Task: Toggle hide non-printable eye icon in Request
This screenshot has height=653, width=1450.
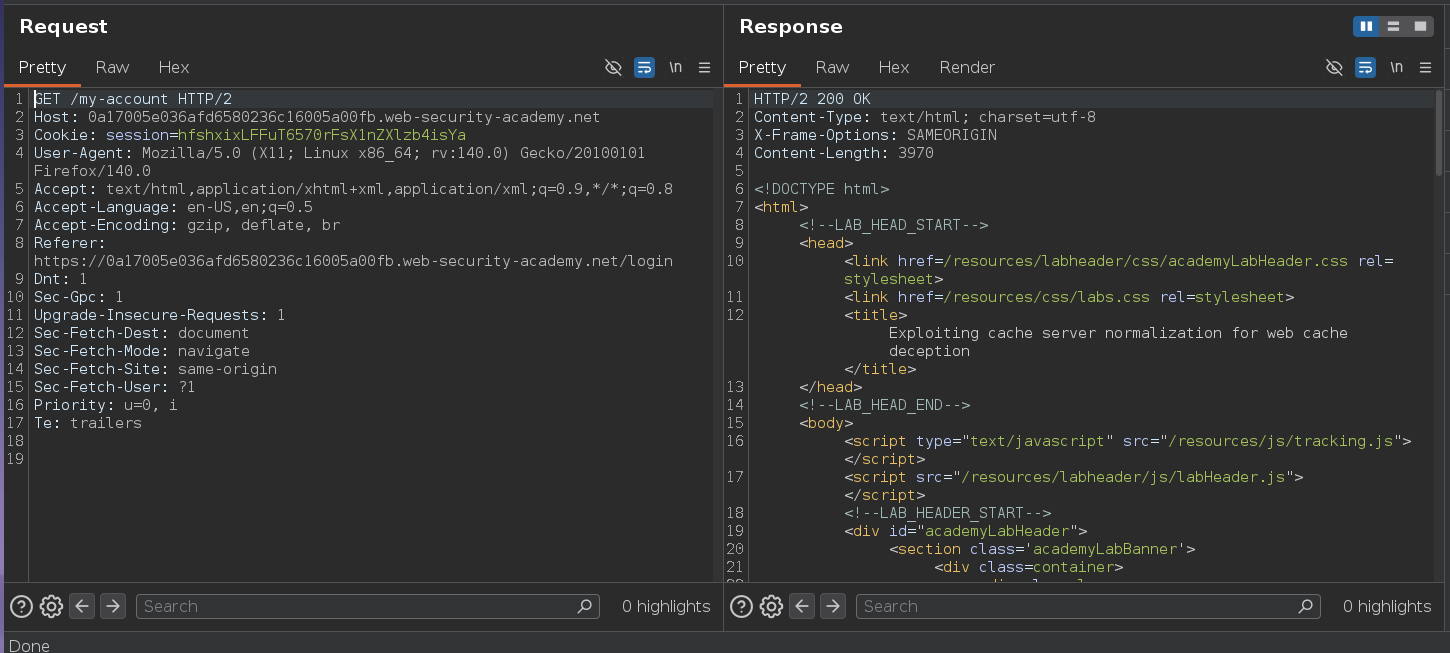Action: coord(613,67)
